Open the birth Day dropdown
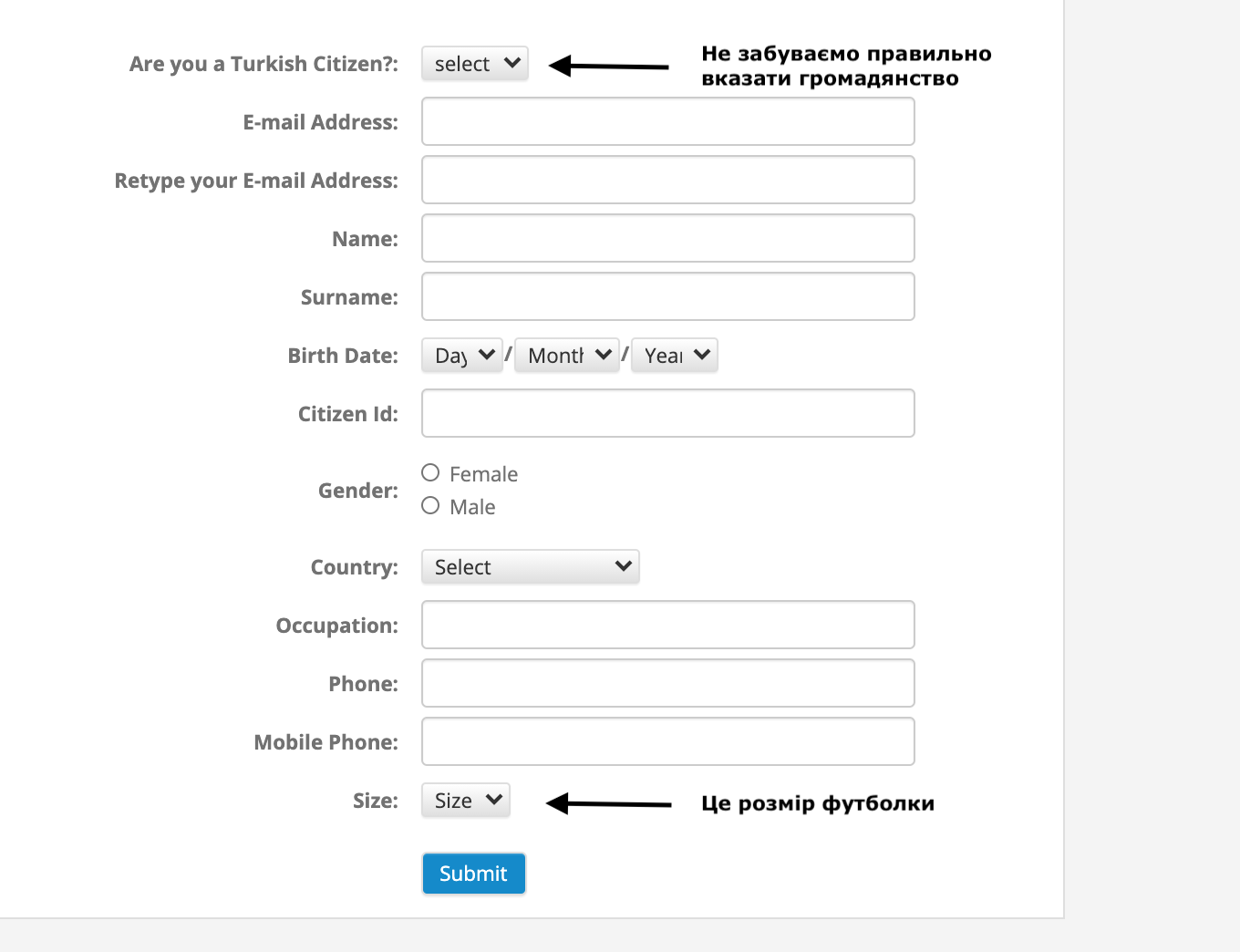1240x952 pixels. pyautogui.click(x=462, y=356)
